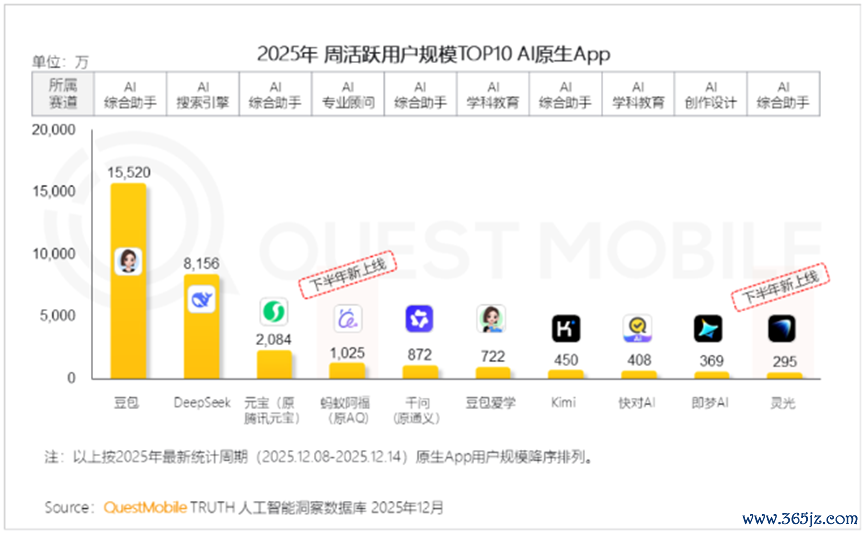
Task: Open the www.365jz.com watermark link
Action: click(800, 519)
